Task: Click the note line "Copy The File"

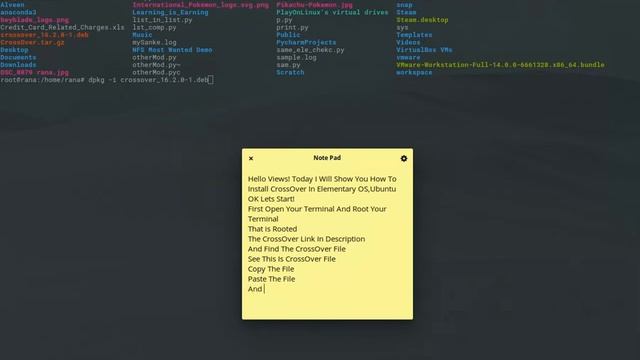Action: click(x=271, y=269)
